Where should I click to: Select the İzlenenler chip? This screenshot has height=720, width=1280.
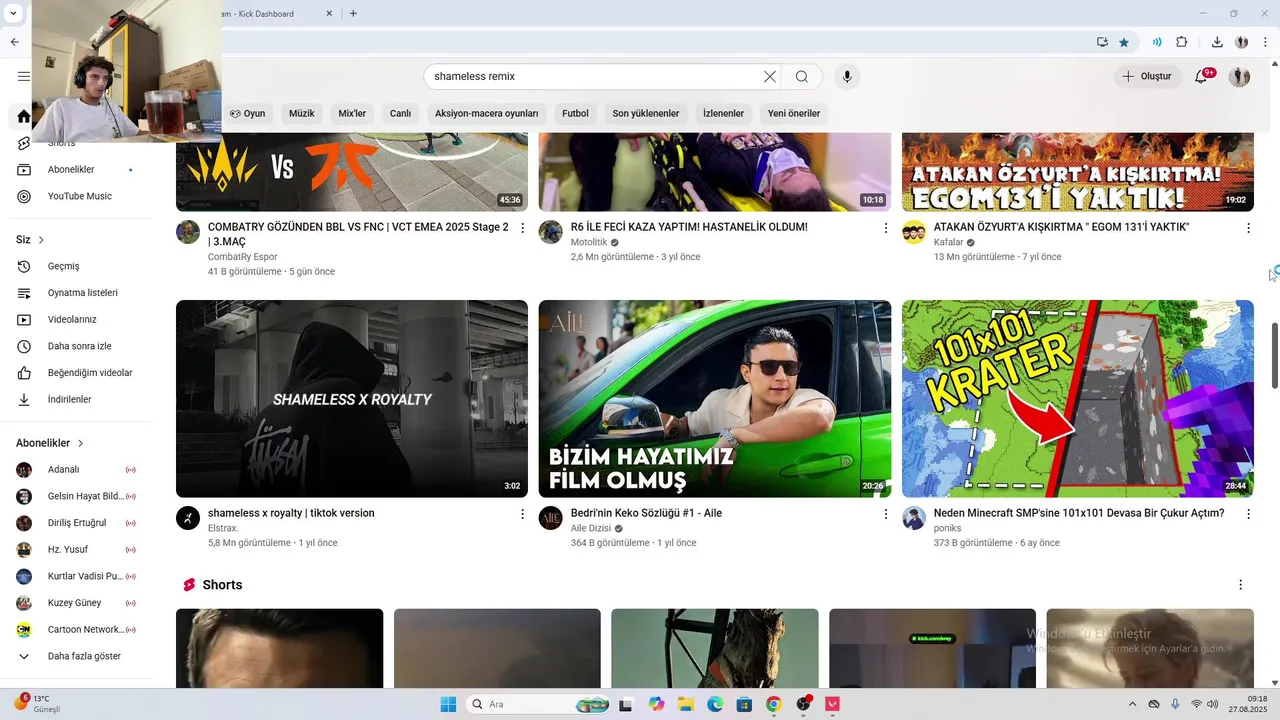coord(723,113)
